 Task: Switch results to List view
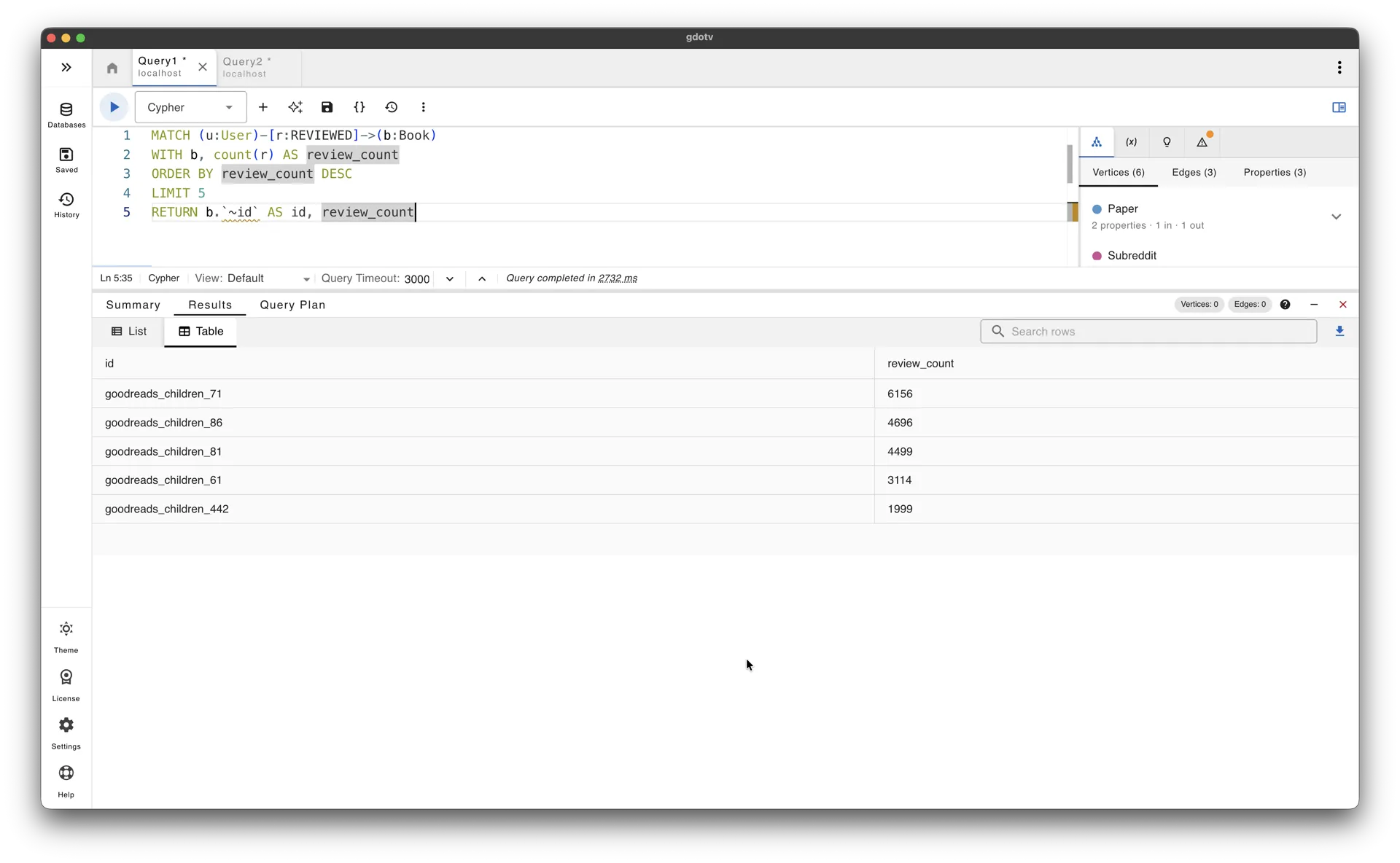click(x=129, y=332)
